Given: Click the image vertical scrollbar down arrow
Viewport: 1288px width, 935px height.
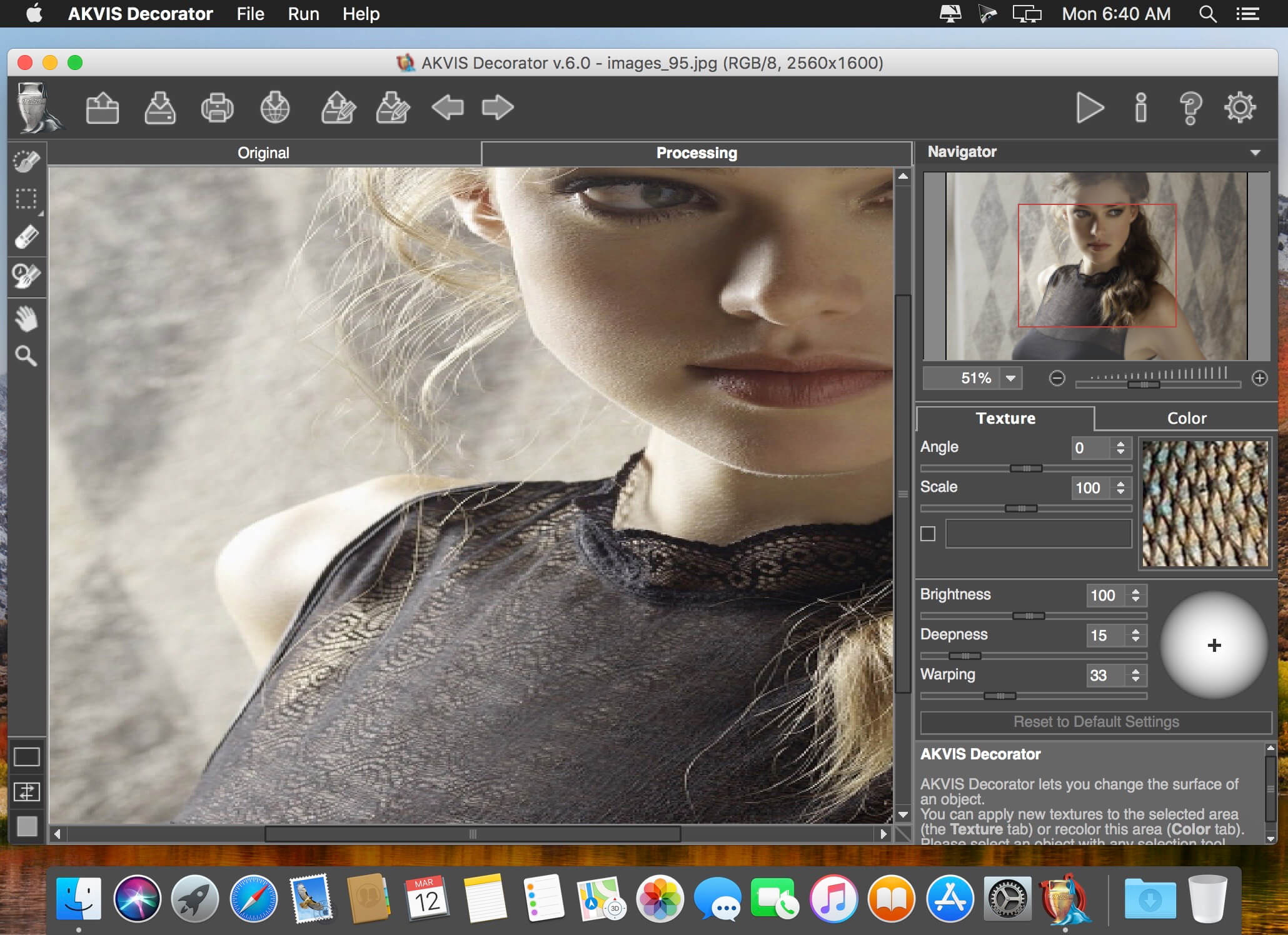Looking at the screenshot, I should 903,814.
